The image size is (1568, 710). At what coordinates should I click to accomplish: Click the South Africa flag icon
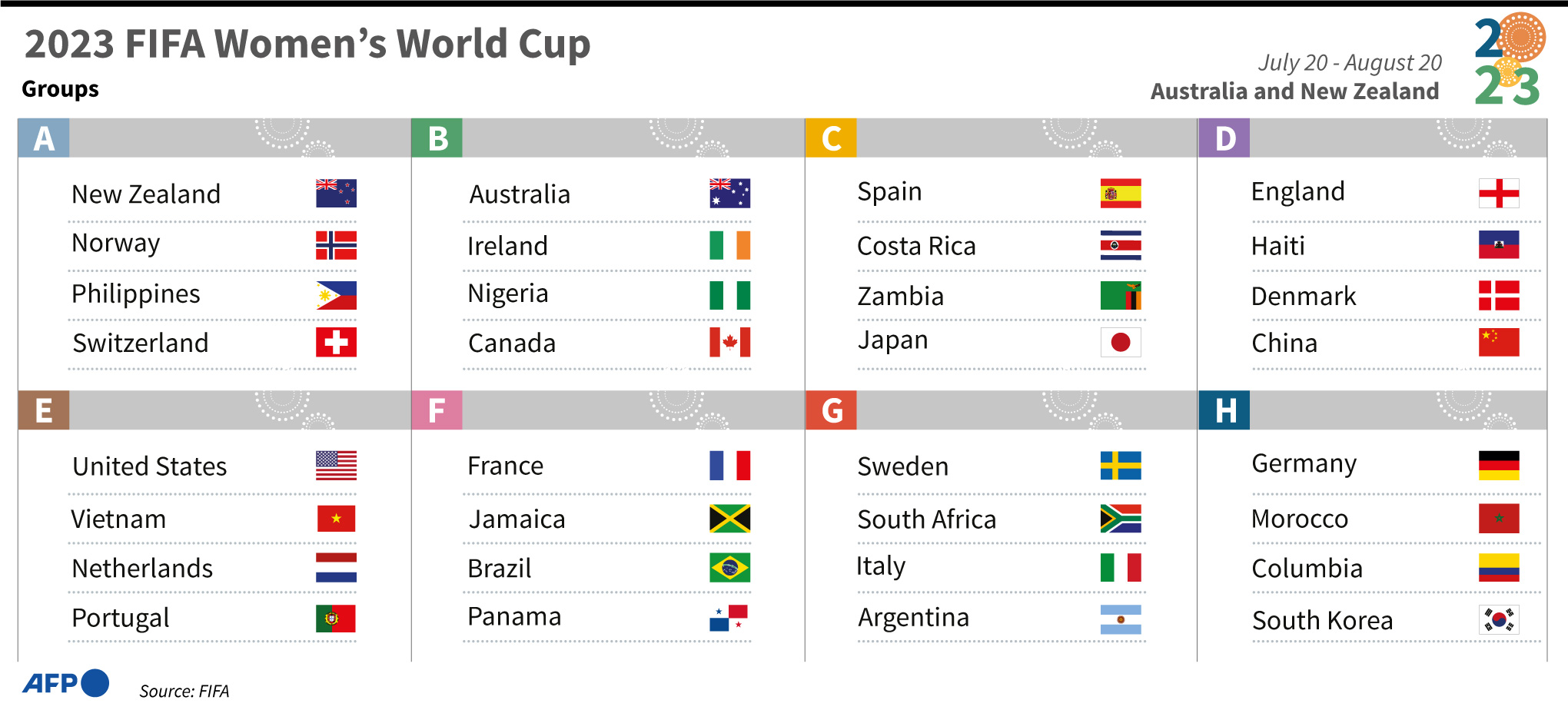[x=1120, y=519]
